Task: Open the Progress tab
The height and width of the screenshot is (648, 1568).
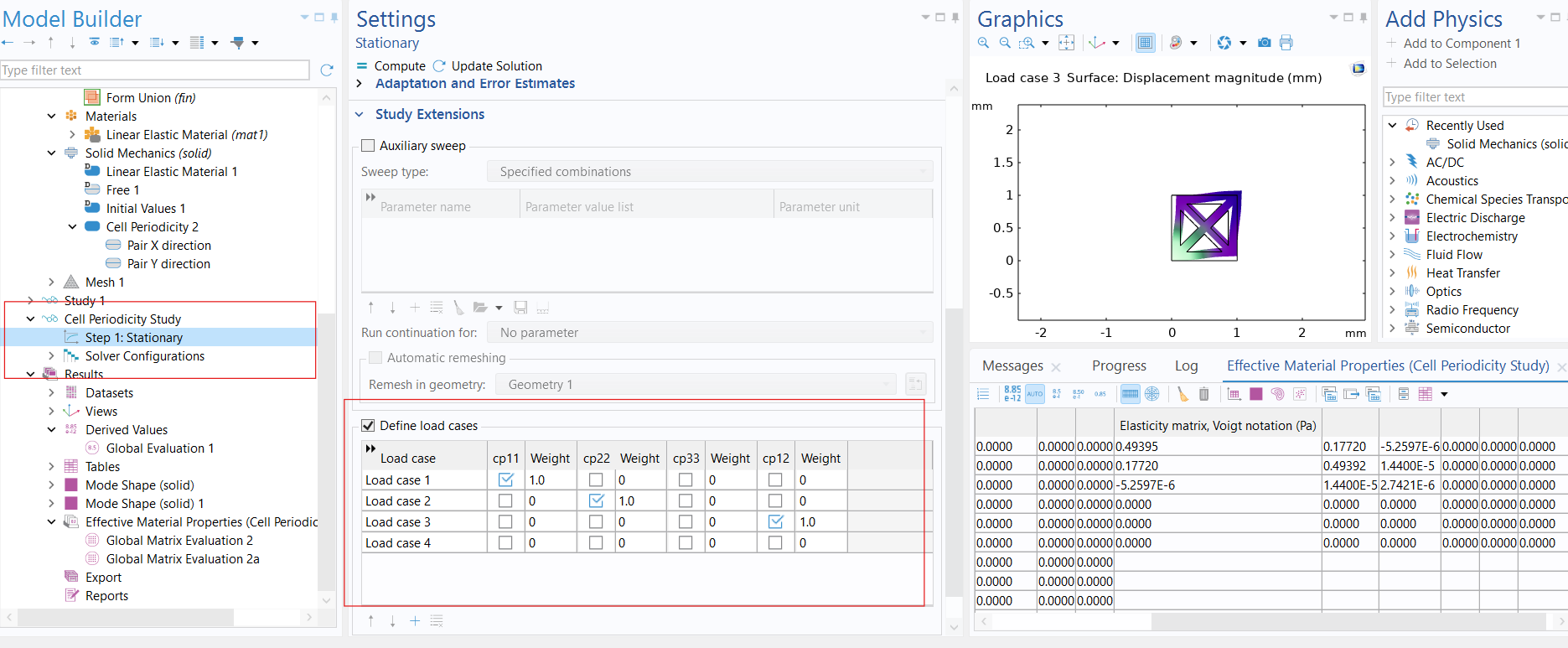Action: [x=1119, y=365]
